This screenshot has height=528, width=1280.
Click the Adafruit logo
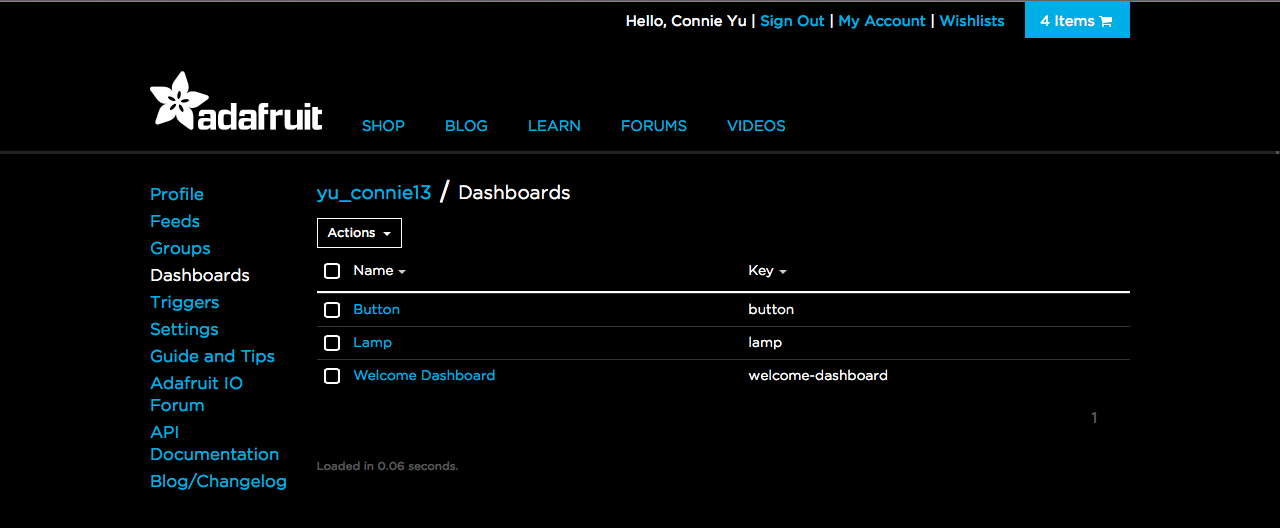[236, 101]
